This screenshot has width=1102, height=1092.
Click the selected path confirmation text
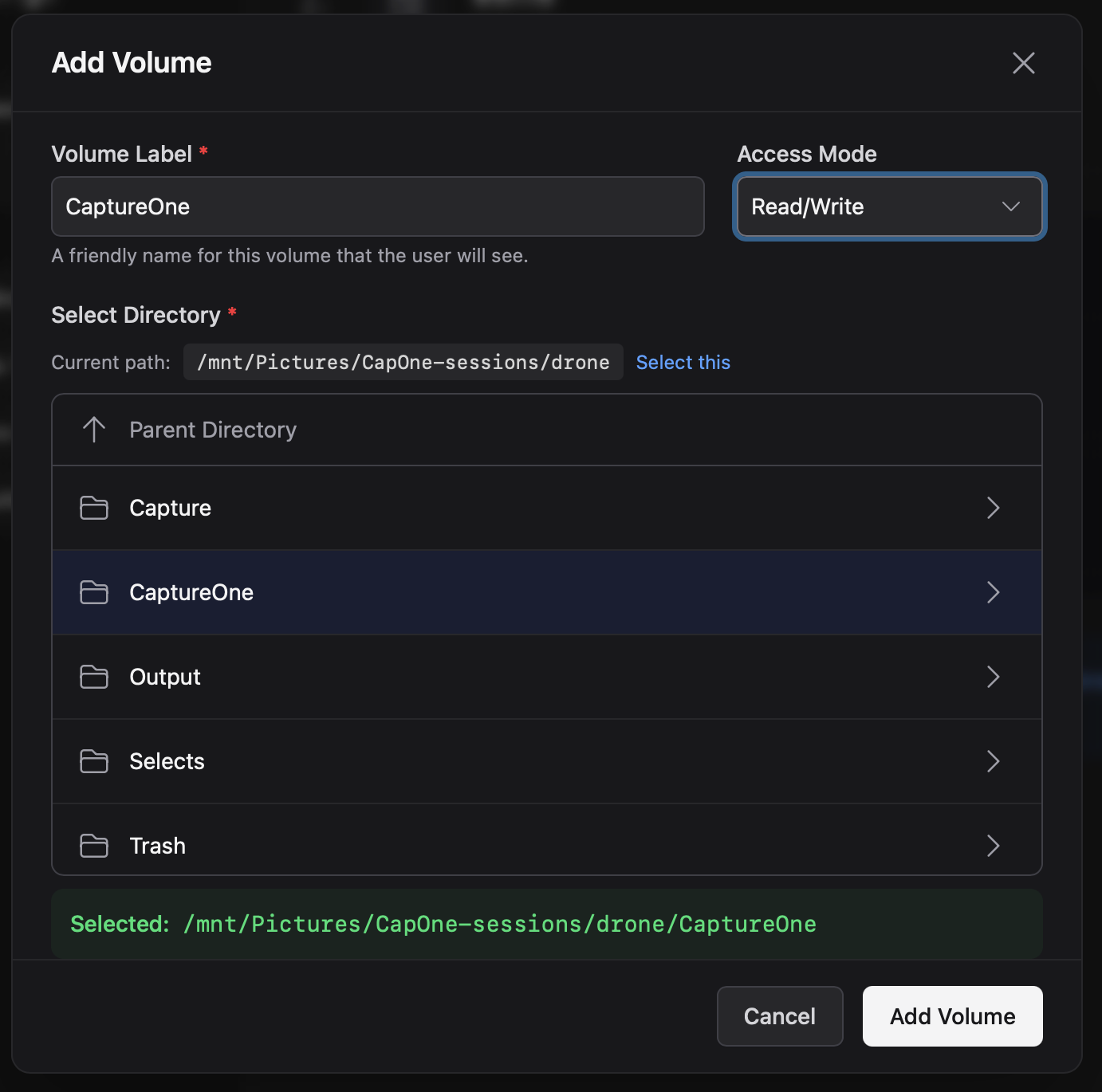pyautogui.click(x=443, y=924)
